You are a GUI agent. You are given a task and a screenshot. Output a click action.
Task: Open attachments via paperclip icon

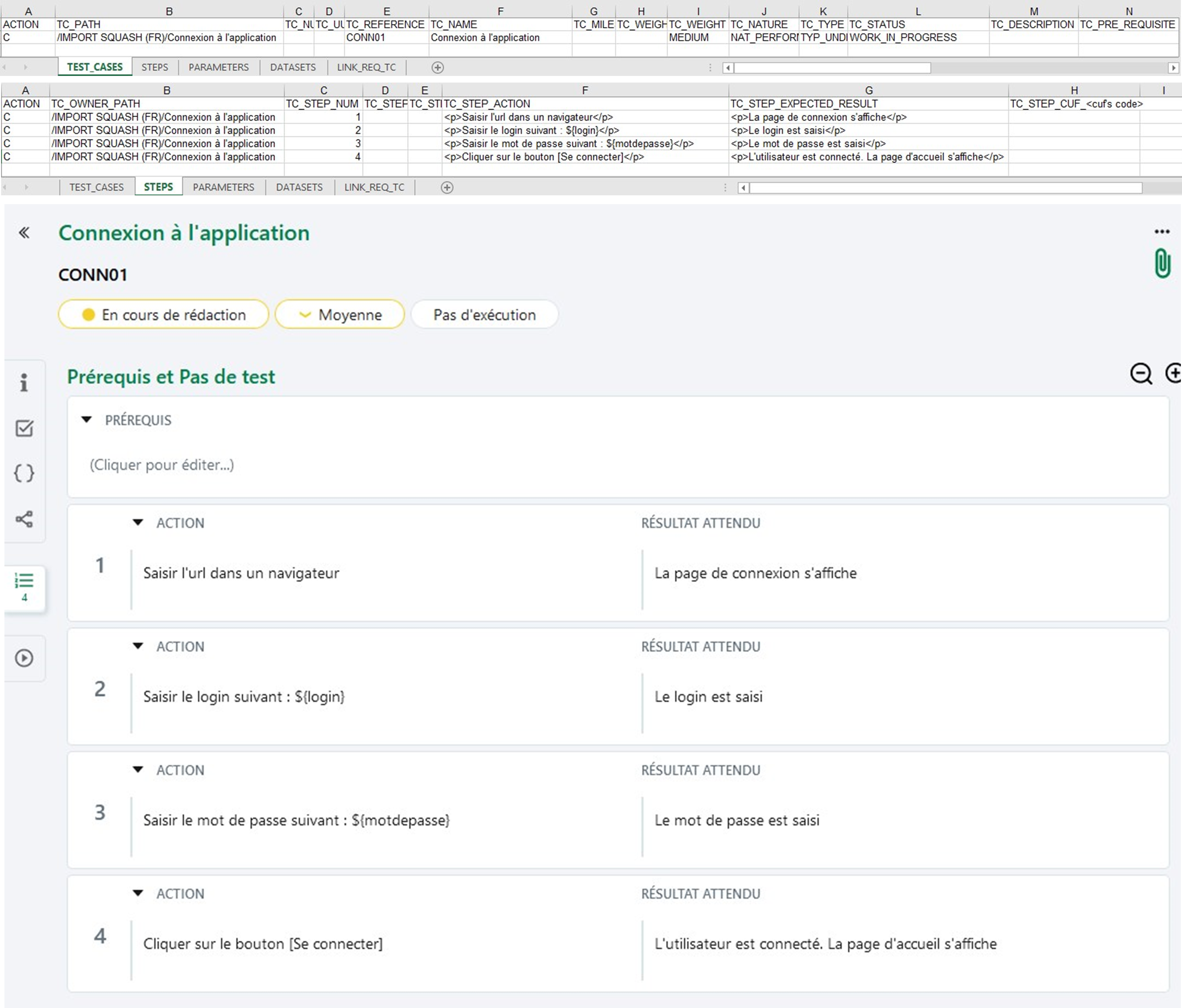coord(1162,263)
